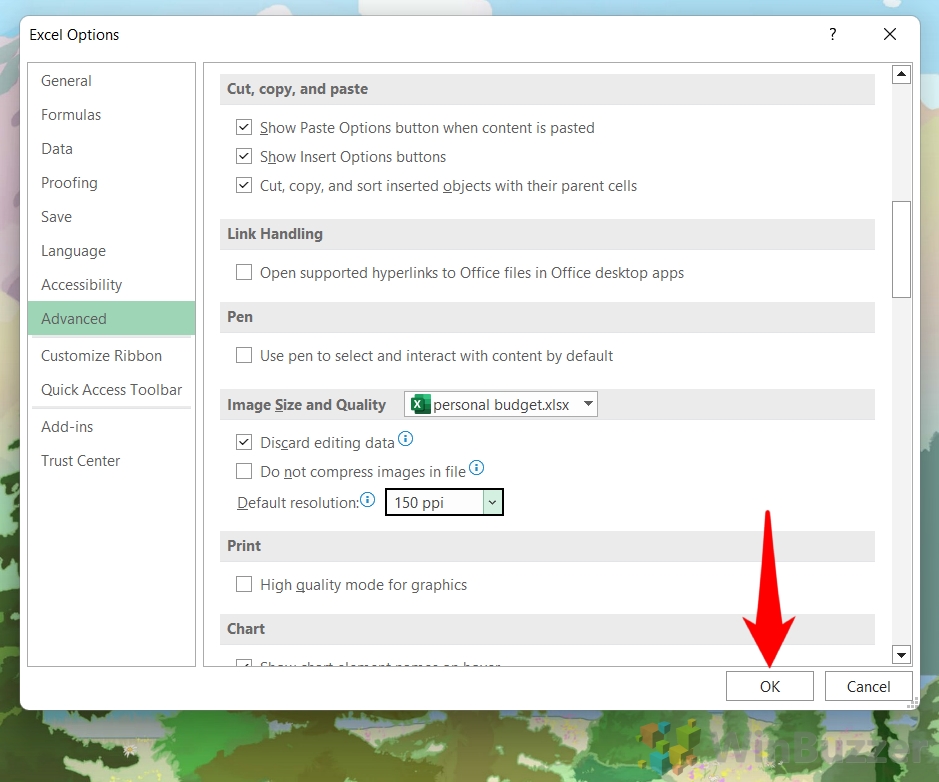Click the Image Size and Quality heading
939x782 pixels.
307,405
